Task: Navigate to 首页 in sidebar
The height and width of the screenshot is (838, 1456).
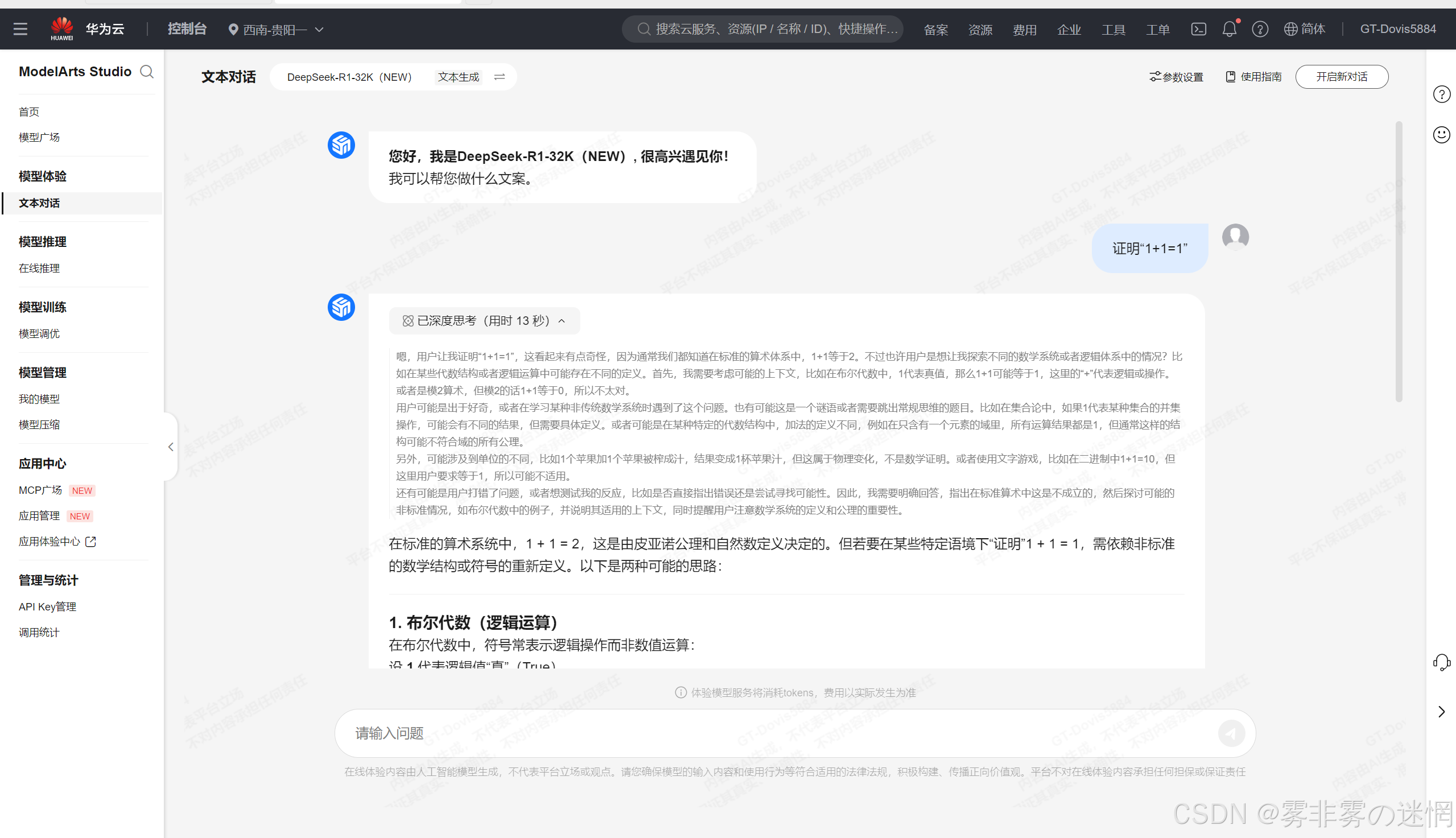Action: (29, 112)
